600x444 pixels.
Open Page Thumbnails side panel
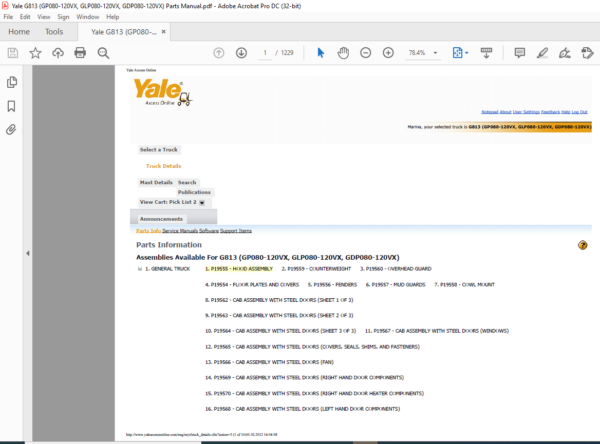[12, 82]
